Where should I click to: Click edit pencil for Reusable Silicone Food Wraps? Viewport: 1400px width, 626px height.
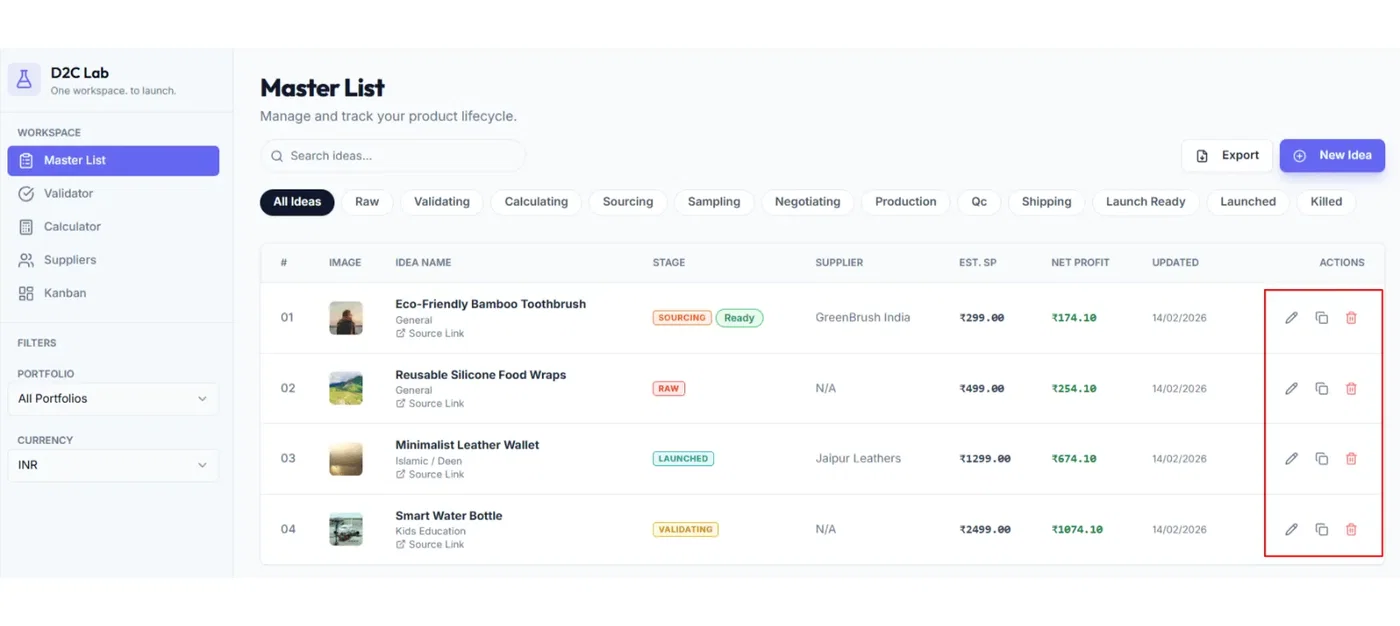(1291, 388)
